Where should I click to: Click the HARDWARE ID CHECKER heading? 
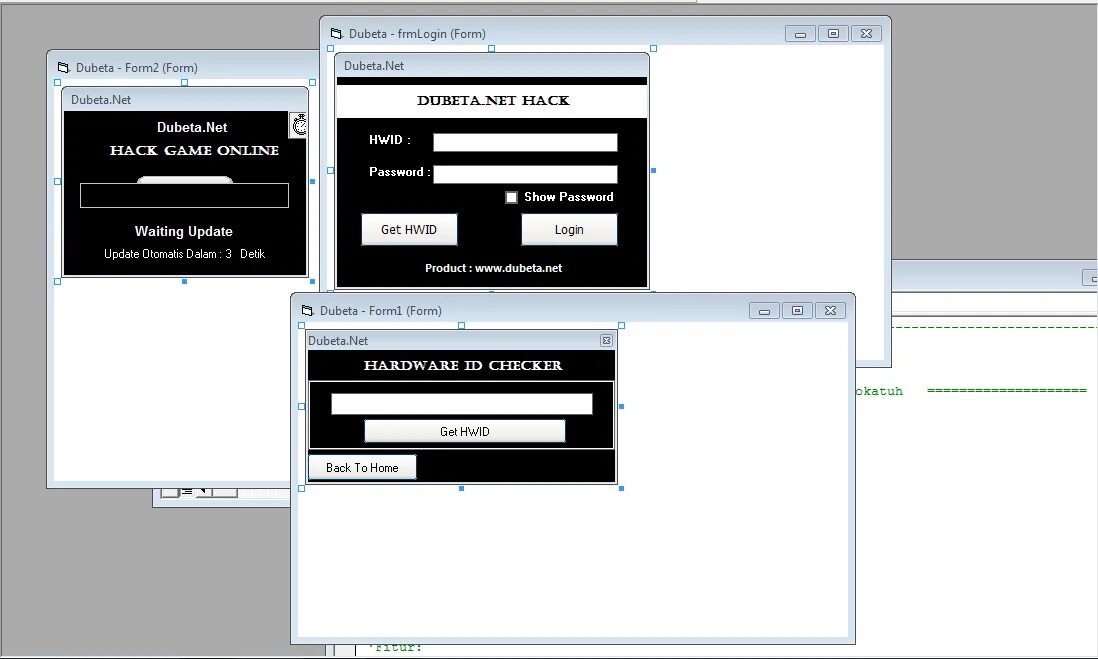pos(462,365)
